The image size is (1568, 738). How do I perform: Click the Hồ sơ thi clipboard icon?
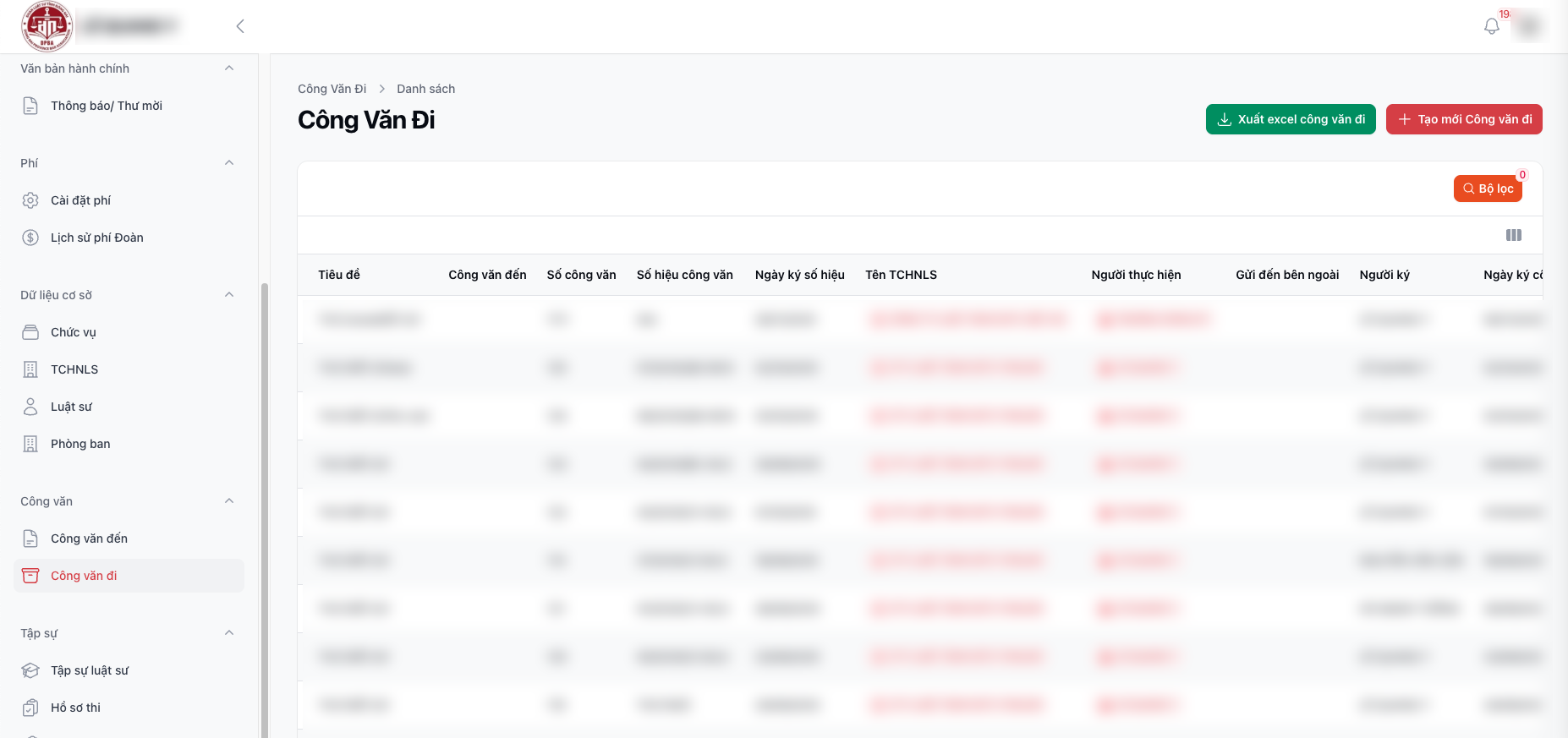coord(30,708)
